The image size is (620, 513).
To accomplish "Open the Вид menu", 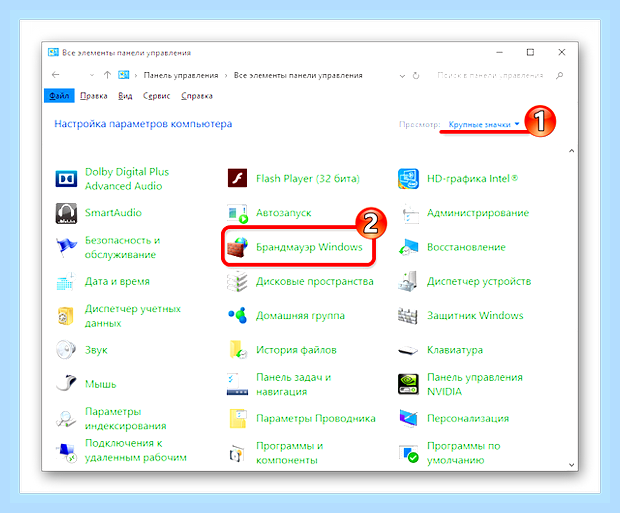I will (125, 96).
